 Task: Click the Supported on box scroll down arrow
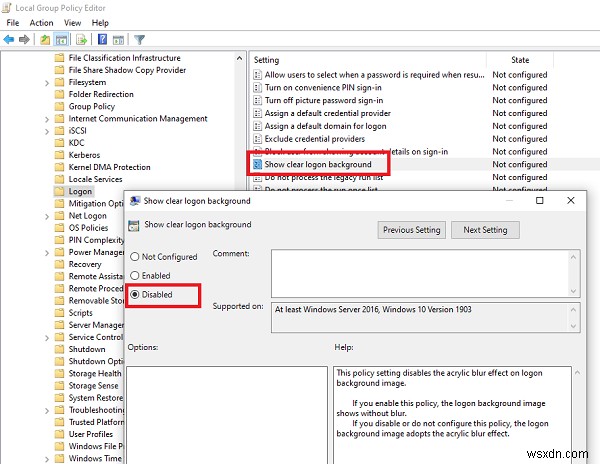point(573,326)
